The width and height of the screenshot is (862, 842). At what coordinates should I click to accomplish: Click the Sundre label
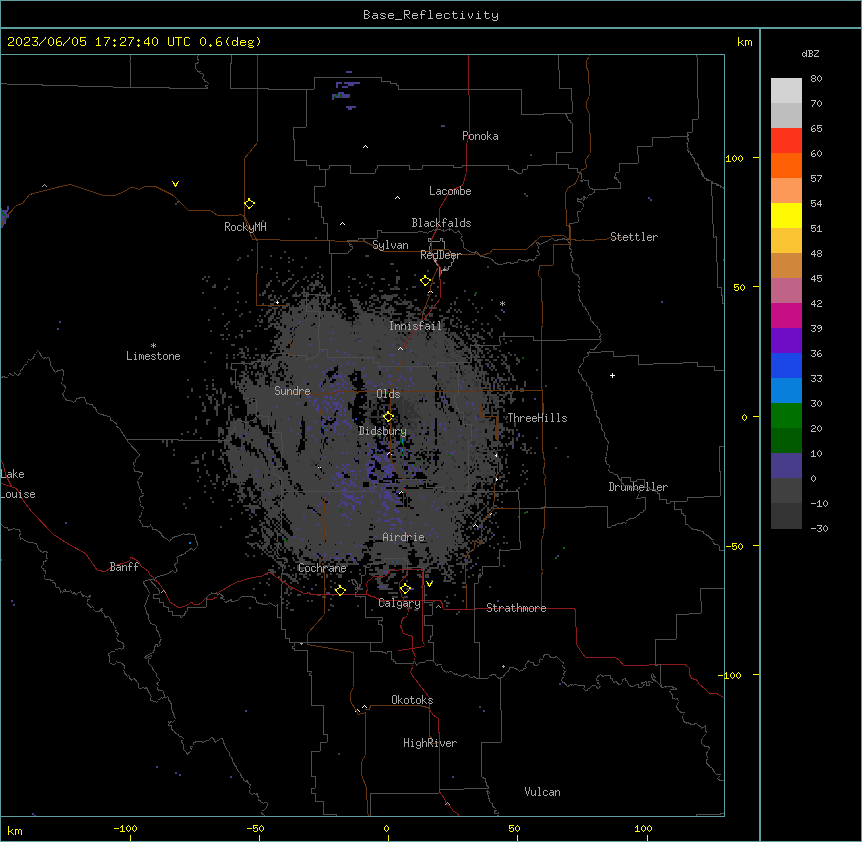pyautogui.click(x=292, y=391)
